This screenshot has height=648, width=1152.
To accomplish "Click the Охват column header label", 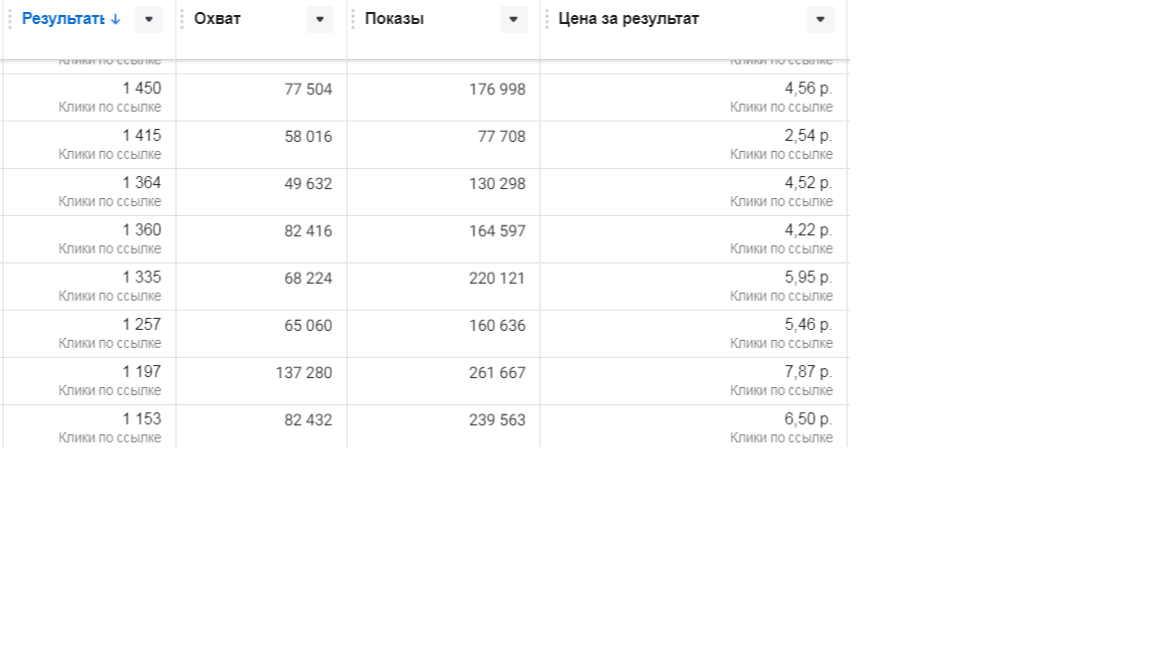I will [x=217, y=19].
